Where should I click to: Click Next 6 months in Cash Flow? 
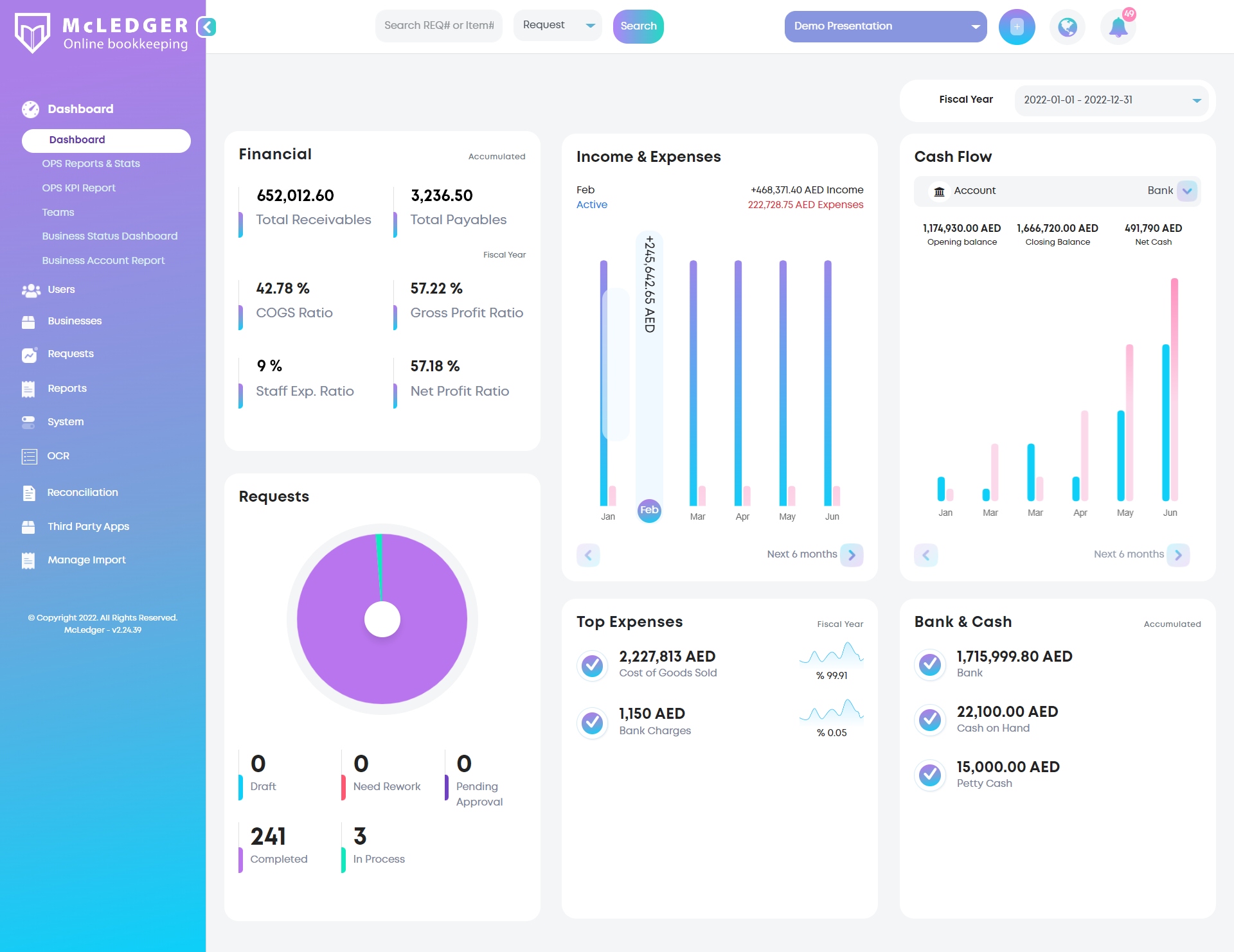coord(1129,554)
